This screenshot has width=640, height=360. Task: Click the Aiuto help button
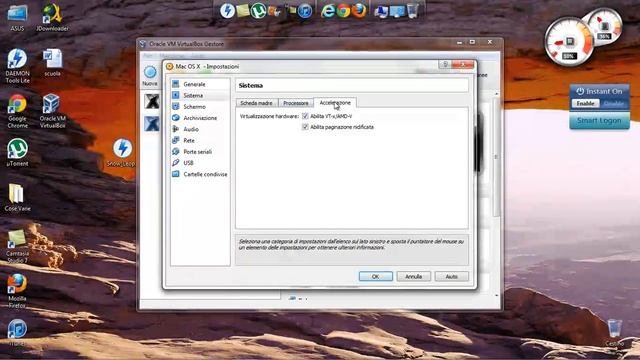[451, 276]
